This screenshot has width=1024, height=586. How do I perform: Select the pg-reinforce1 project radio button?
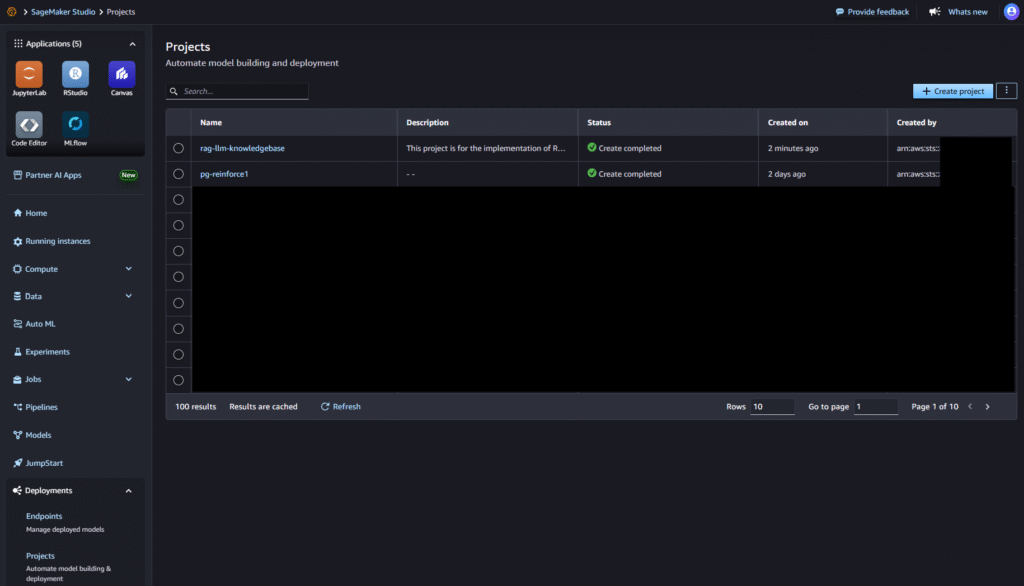pos(178,174)
